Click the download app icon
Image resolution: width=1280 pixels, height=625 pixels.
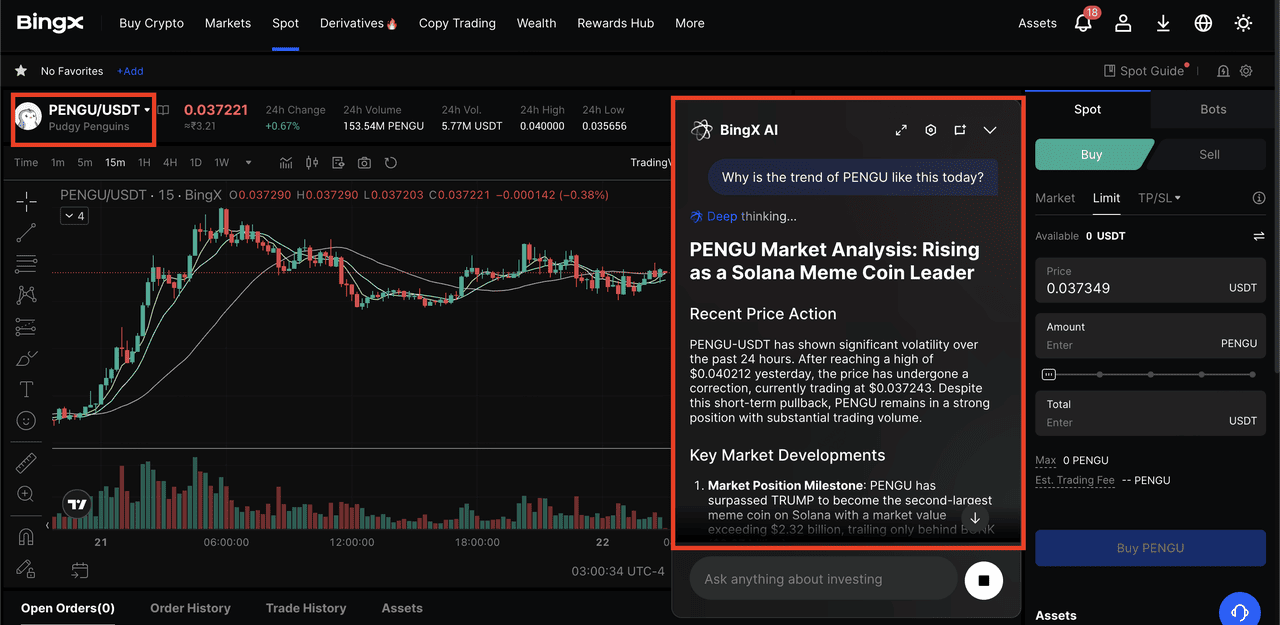(1163, 23)
